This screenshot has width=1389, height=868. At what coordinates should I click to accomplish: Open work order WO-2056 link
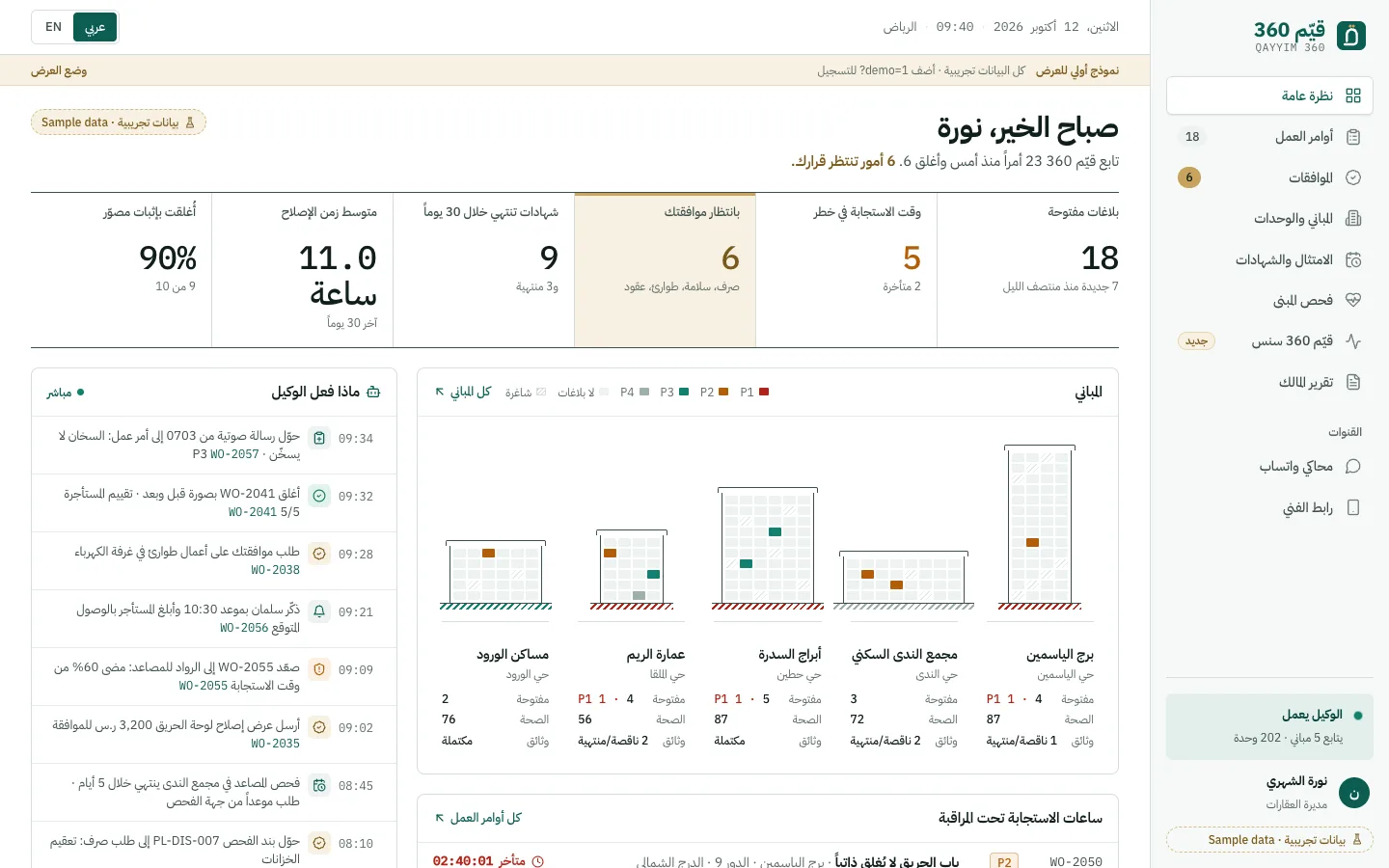244,628
